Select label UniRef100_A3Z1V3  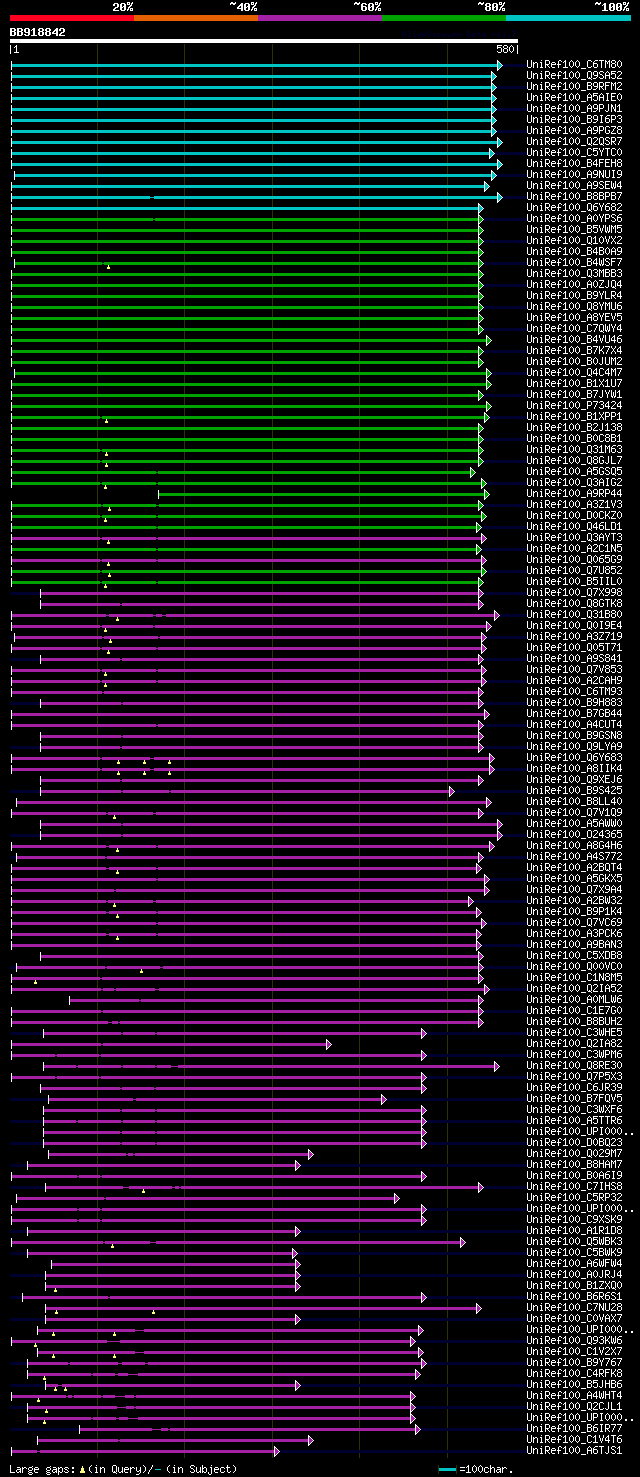pos(574,505)
